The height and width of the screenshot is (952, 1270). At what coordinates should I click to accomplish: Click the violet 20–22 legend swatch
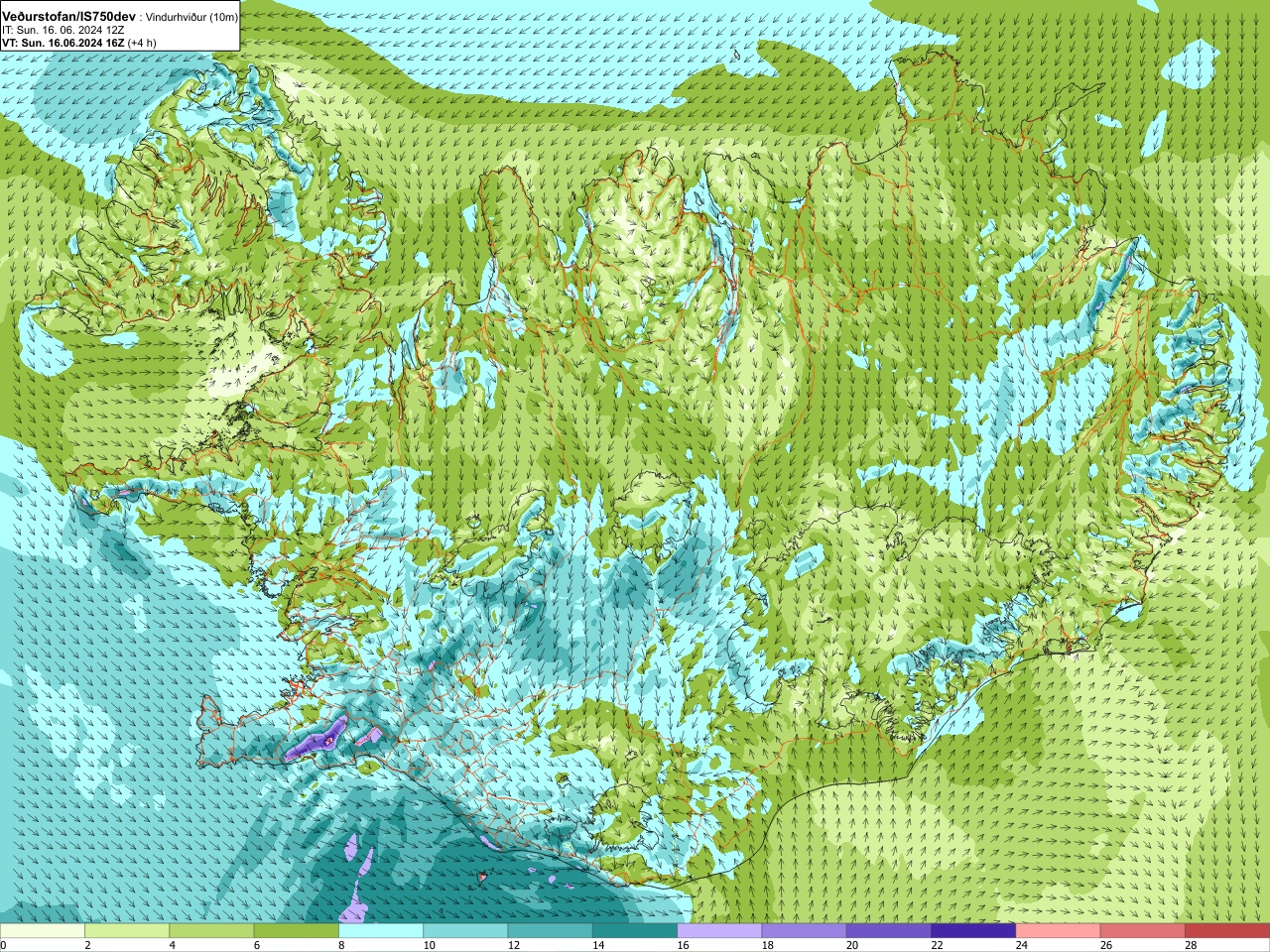click(889, 931)
